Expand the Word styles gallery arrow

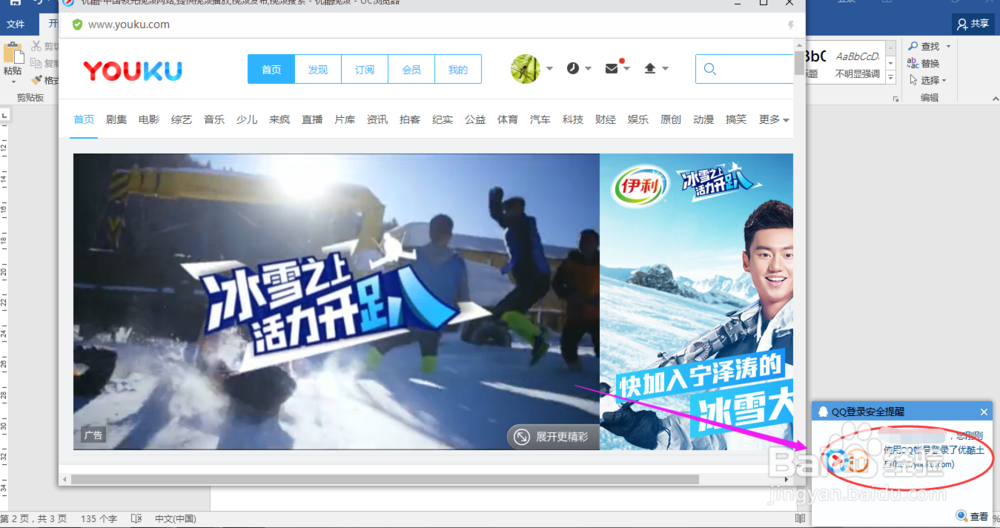click(x=891, y=78)
